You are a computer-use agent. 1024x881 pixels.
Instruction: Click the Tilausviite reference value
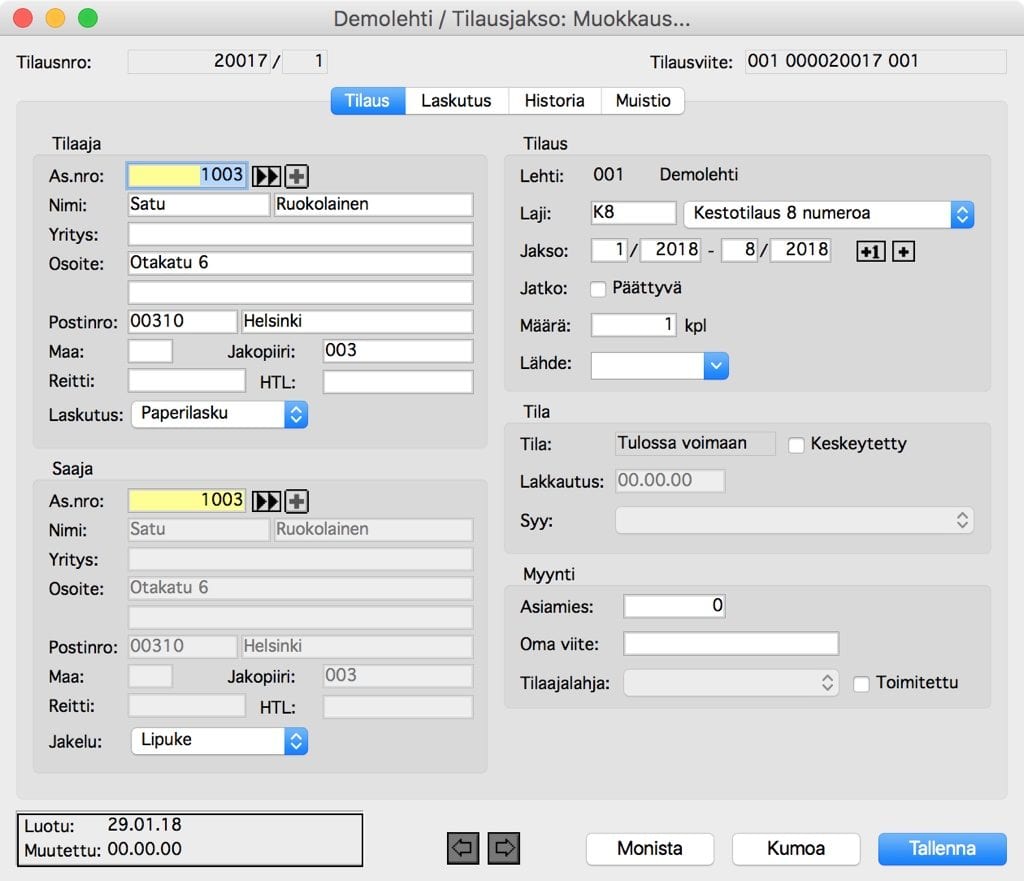[875, 62]
